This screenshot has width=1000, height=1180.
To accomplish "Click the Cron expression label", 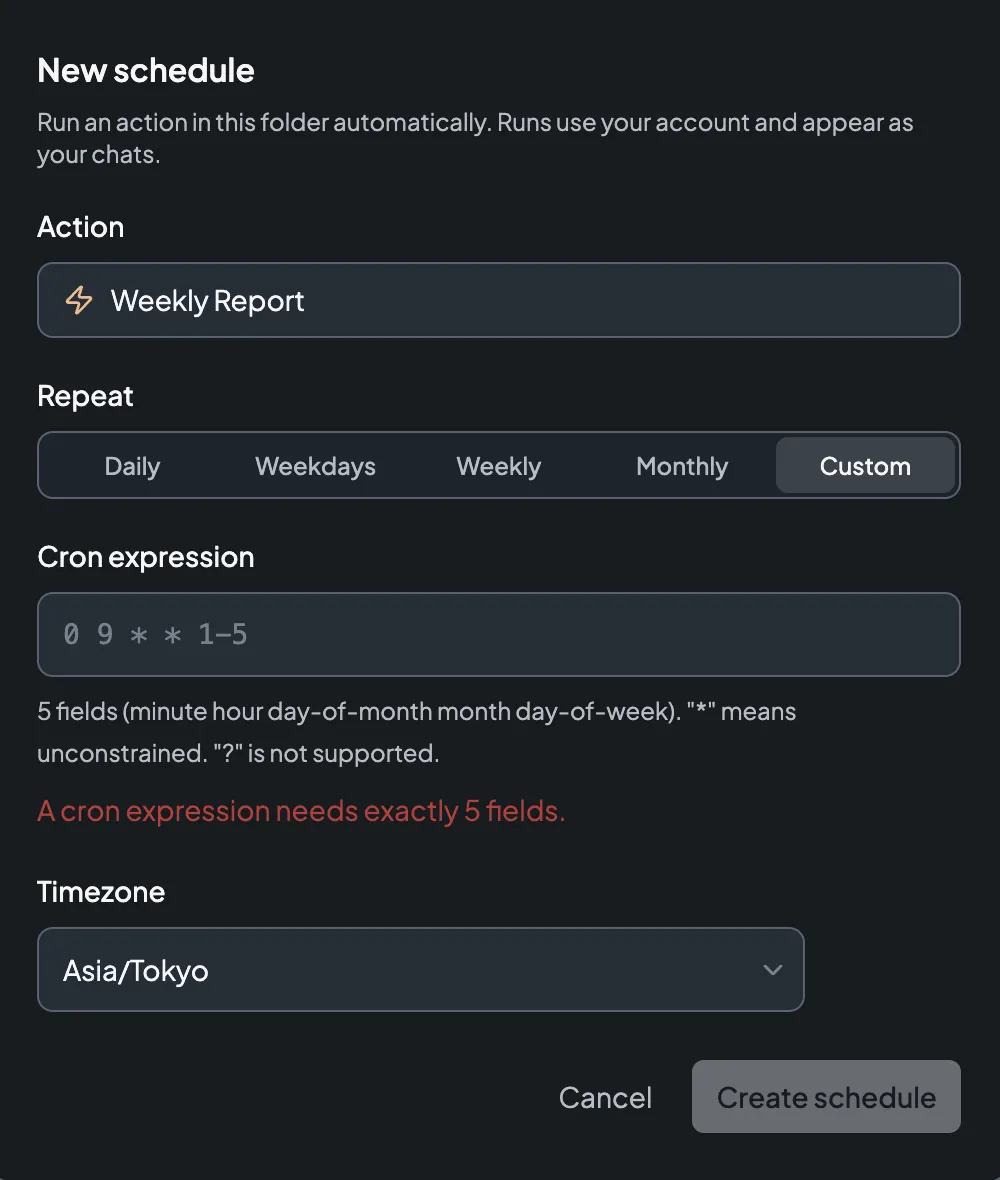I will point(146,558).
